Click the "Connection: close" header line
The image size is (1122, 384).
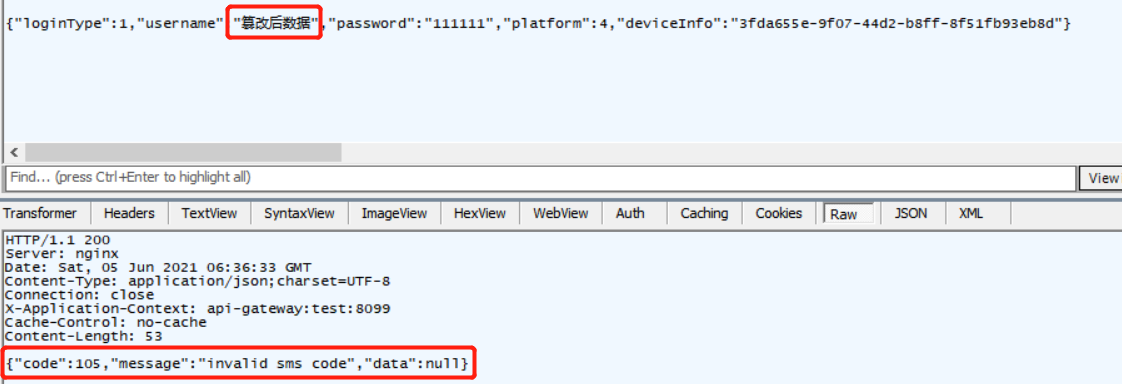click(79, 295)
